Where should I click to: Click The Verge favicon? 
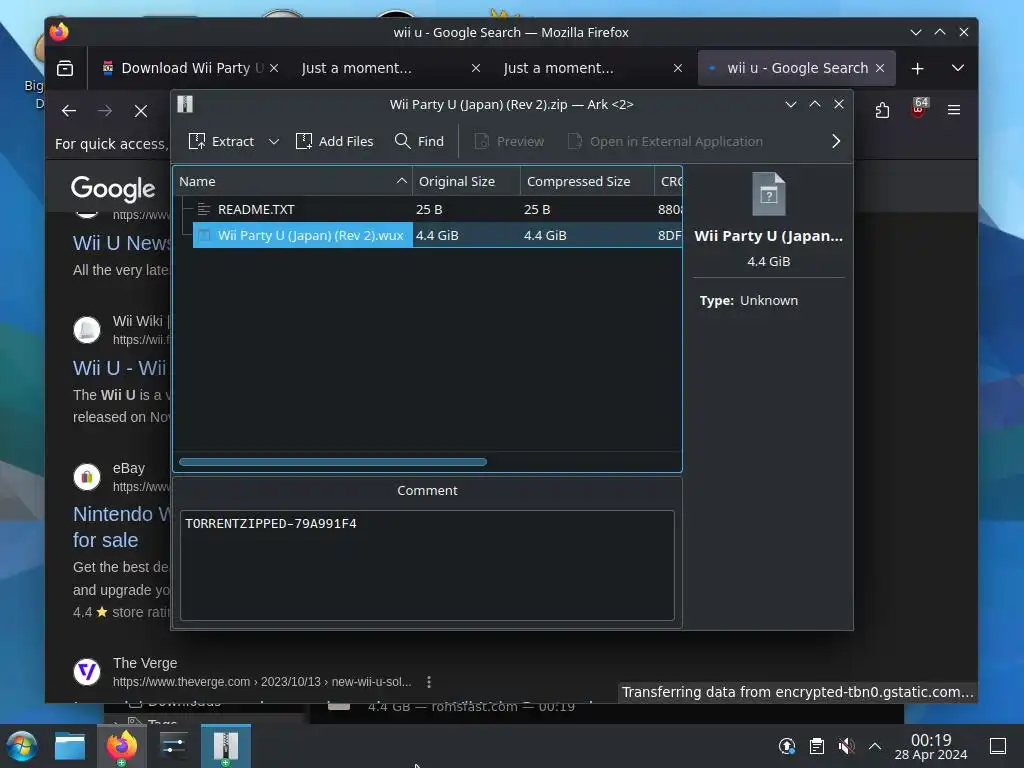[87, 671]
